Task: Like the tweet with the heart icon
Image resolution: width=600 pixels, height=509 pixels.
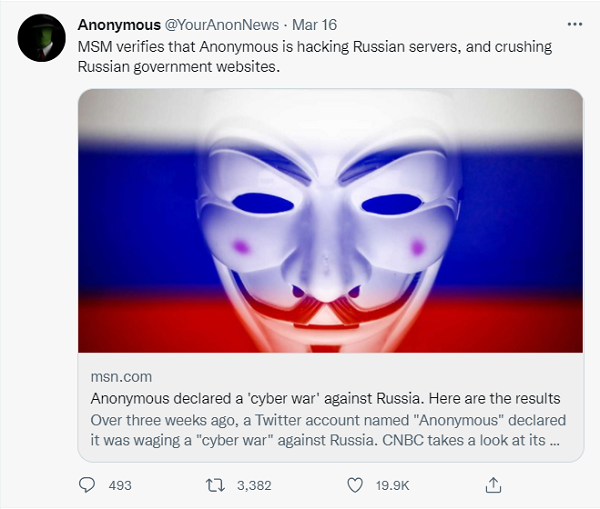Action: (353, 485)
